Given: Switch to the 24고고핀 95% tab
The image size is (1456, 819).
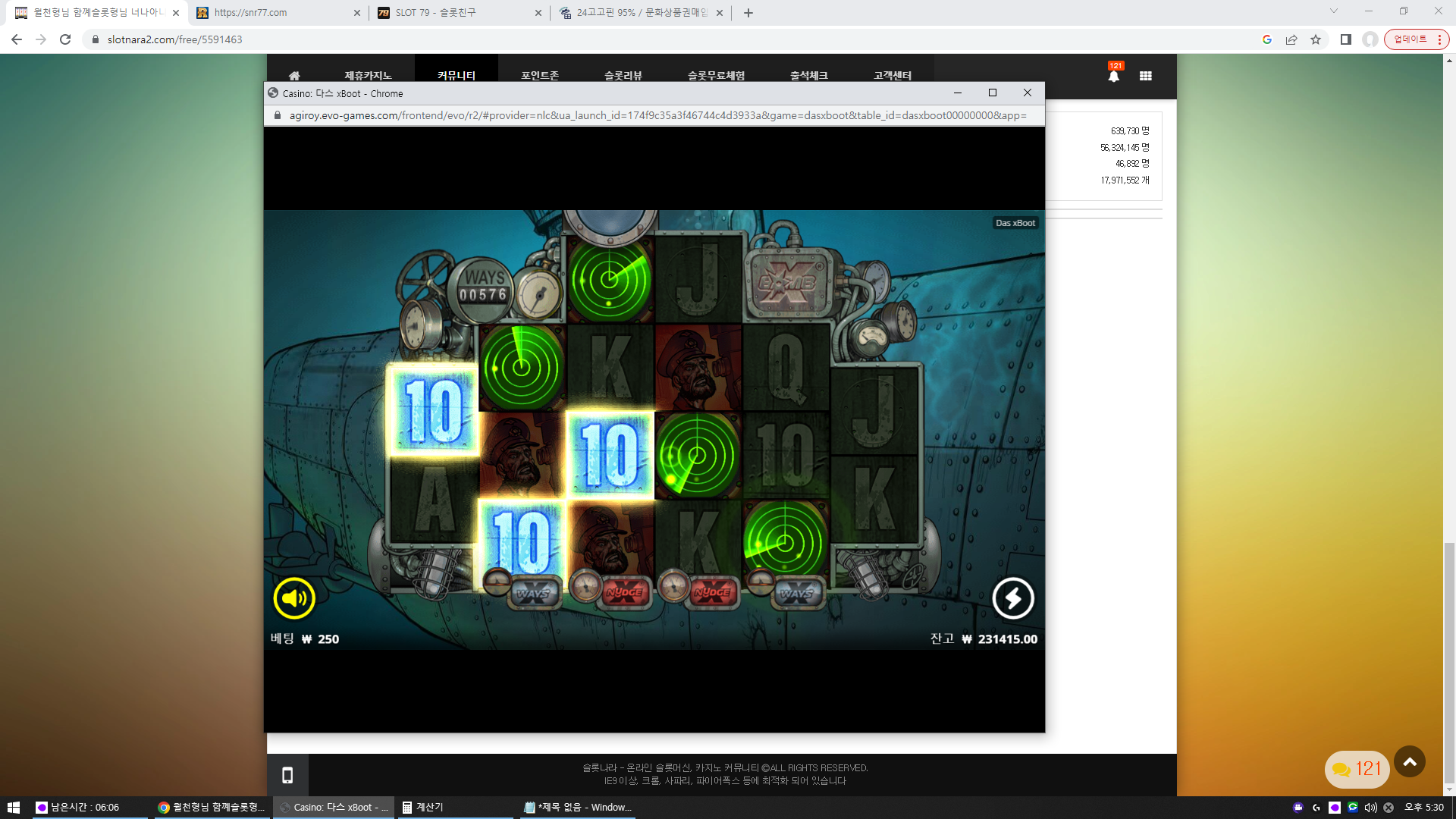Looking at the screenshot, I should click(x=641, y=13).
